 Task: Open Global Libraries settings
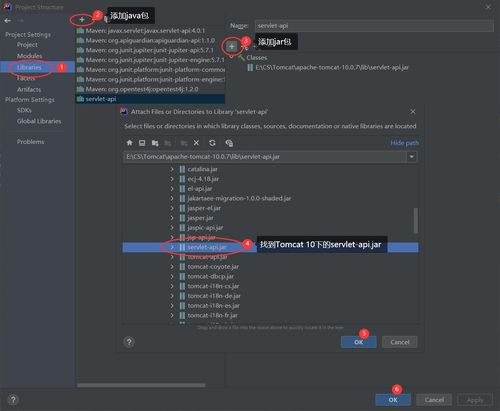point(39,121)
